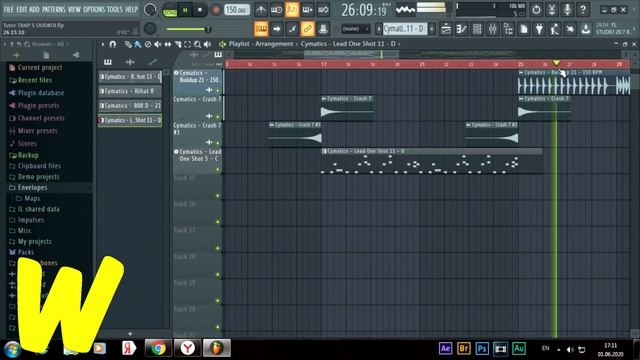
Task: Open the Browser/plugin picker toolbar icon
Action: (x=508, y=29)
